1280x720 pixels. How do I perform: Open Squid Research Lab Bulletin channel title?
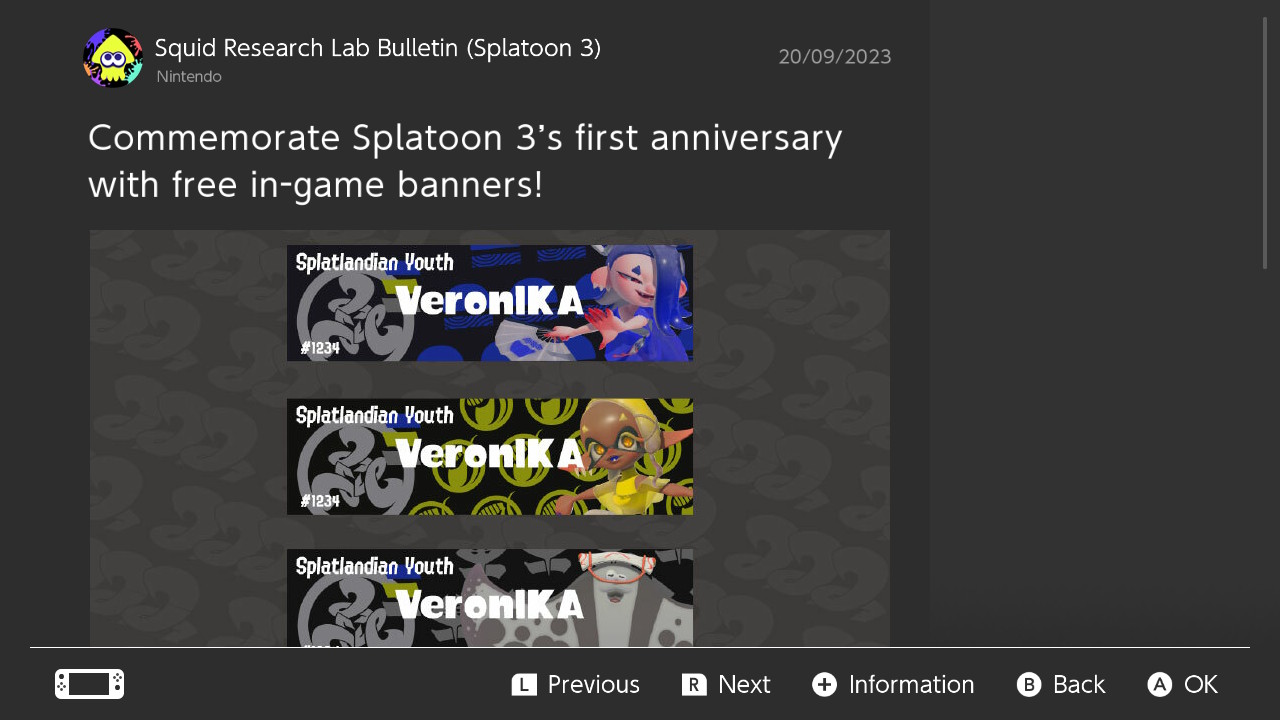pos(378,48)
